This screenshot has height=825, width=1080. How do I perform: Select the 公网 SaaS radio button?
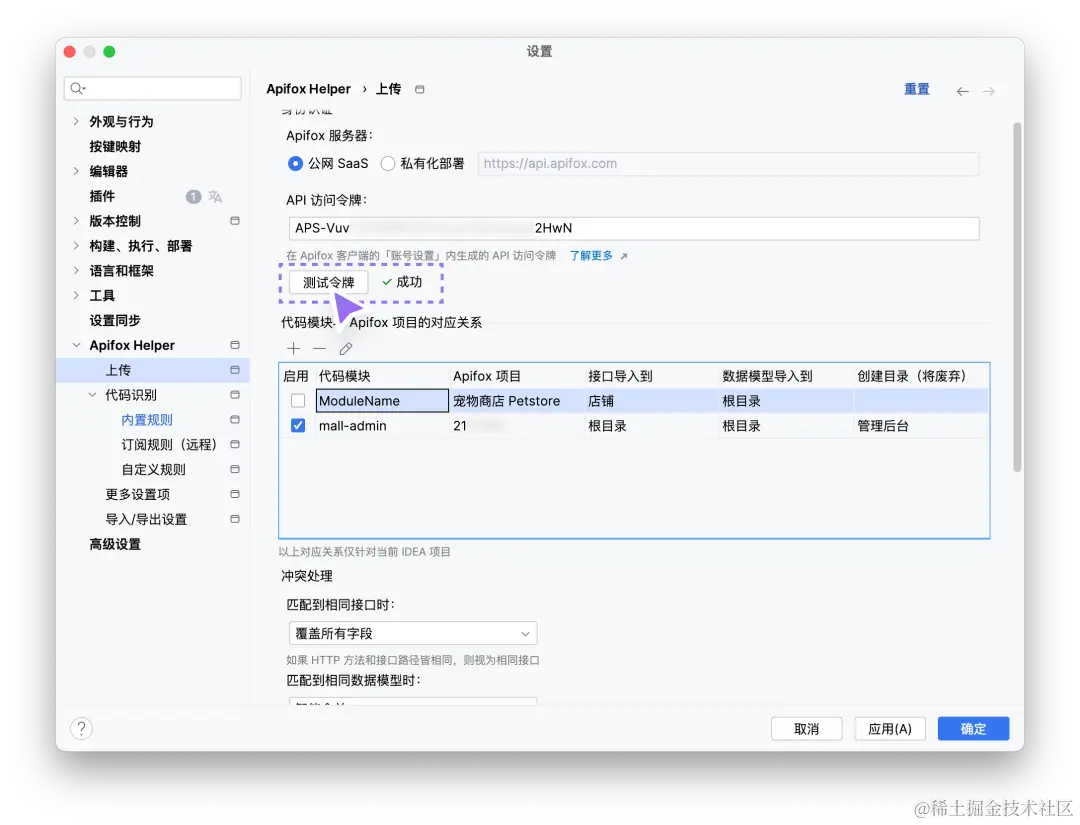pos(295,163)
